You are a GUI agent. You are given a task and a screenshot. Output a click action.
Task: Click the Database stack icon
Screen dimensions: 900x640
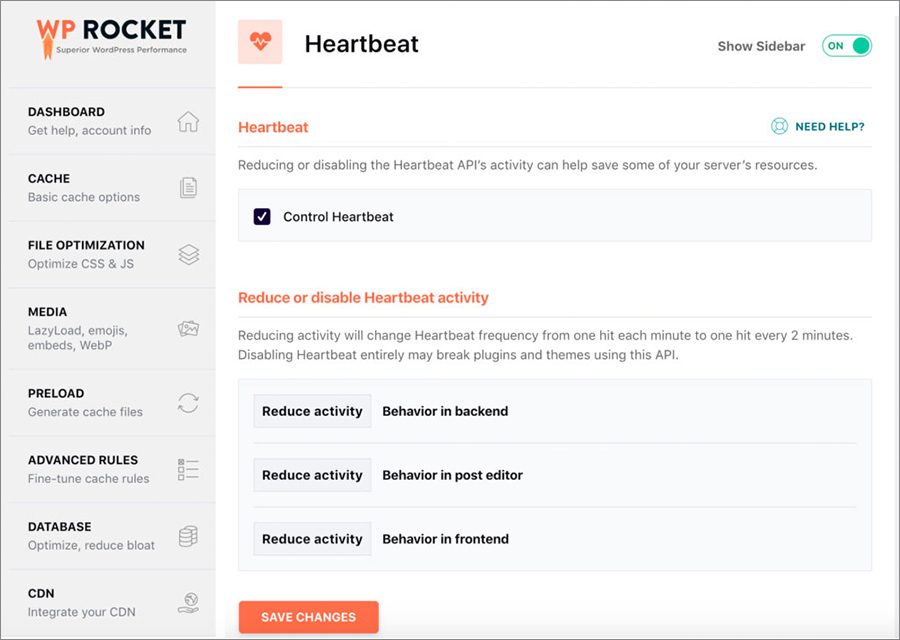pos(188,536)
